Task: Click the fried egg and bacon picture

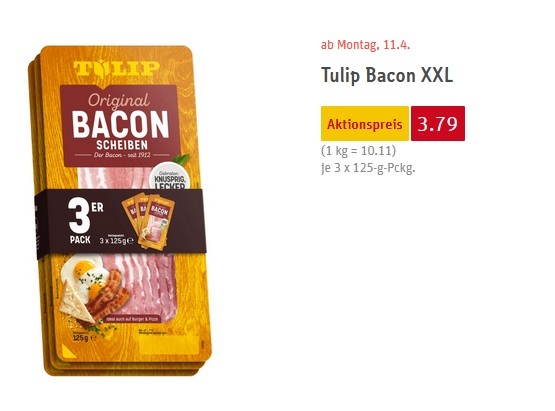Action: [x=95, y=291]
